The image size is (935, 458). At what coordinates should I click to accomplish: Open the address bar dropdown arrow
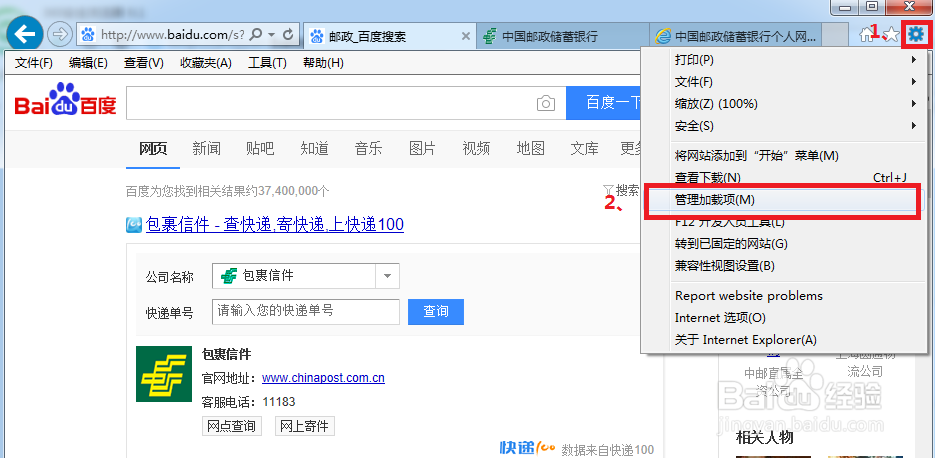(271, 35)
